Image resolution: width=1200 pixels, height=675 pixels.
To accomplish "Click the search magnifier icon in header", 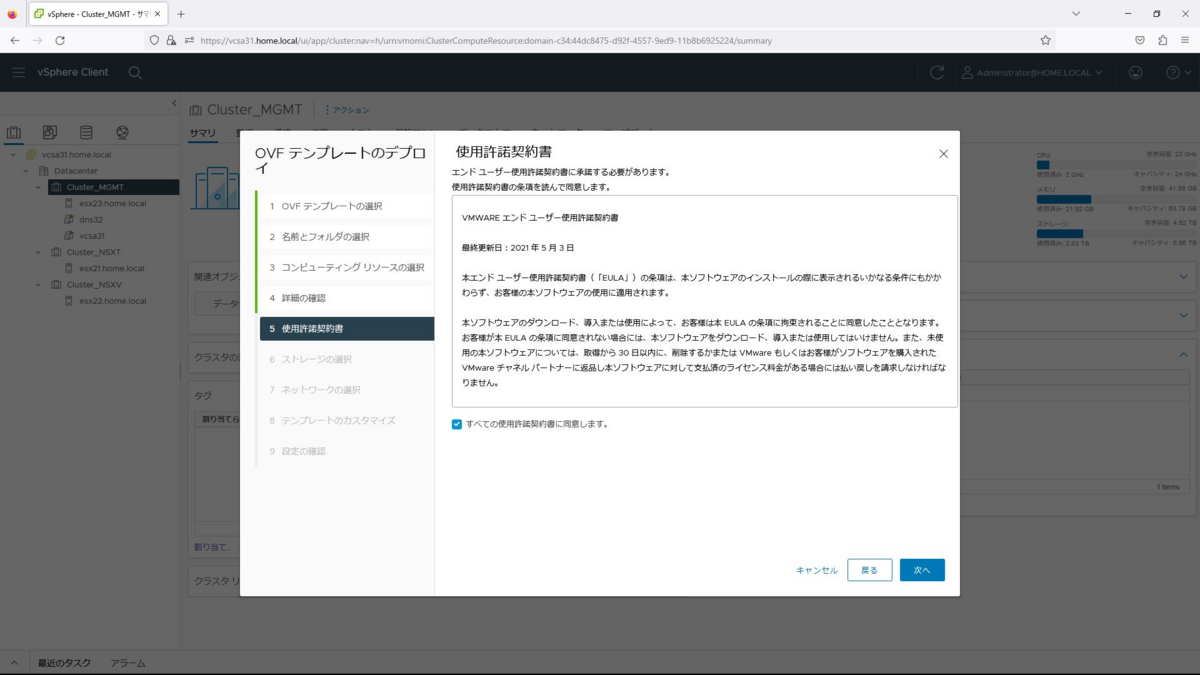I will [135, 73].
